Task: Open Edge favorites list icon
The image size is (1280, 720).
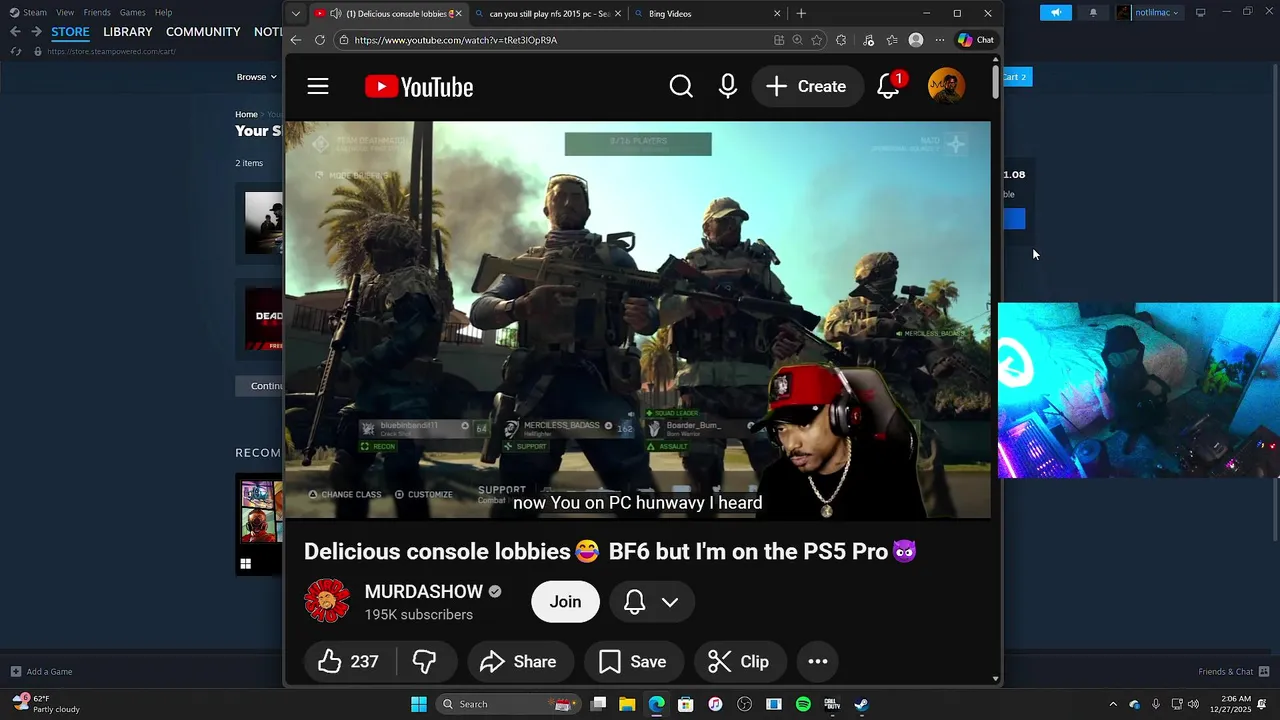Action: pyautogui.click(x=892, y=40)
